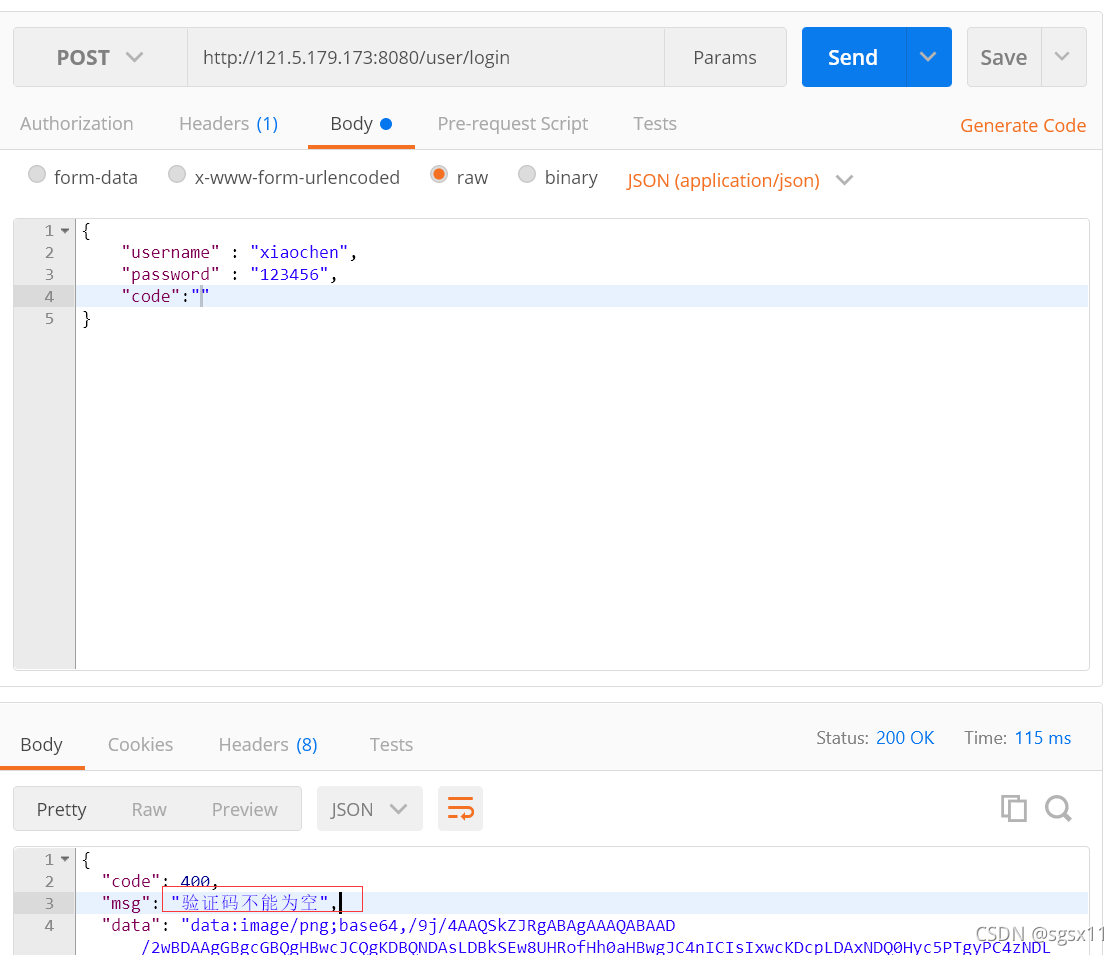The image size is (1119, 955).
Task: Open the response JSON format dropdown
Action: coord(370,809)
